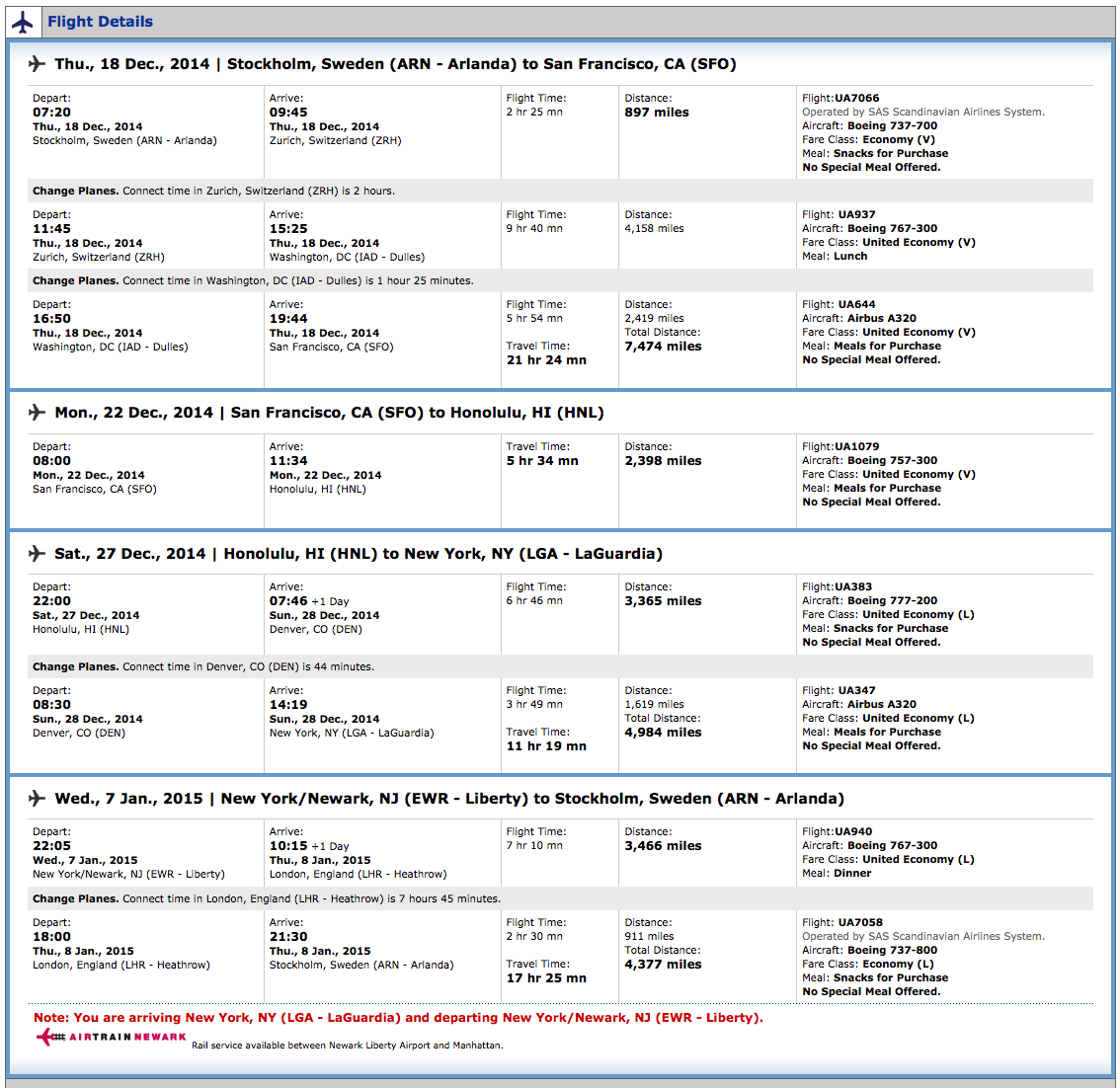Click the 3,466 miles distance
This screenshot has height=1088, width=1120.
663,846
